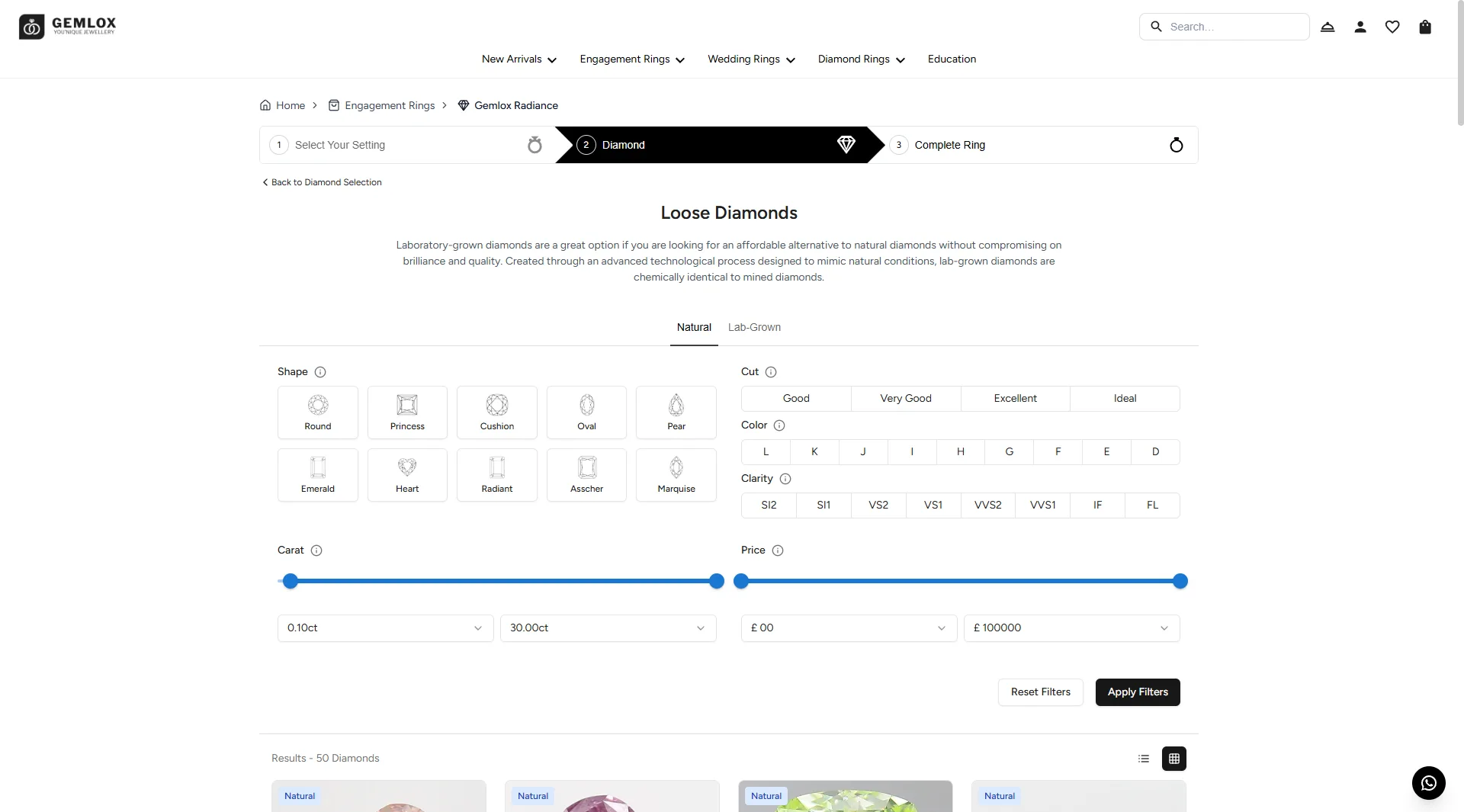This screenshot has width=1464, height=812.
Task: Select the Round diamond shape
Action: (318, 412)
